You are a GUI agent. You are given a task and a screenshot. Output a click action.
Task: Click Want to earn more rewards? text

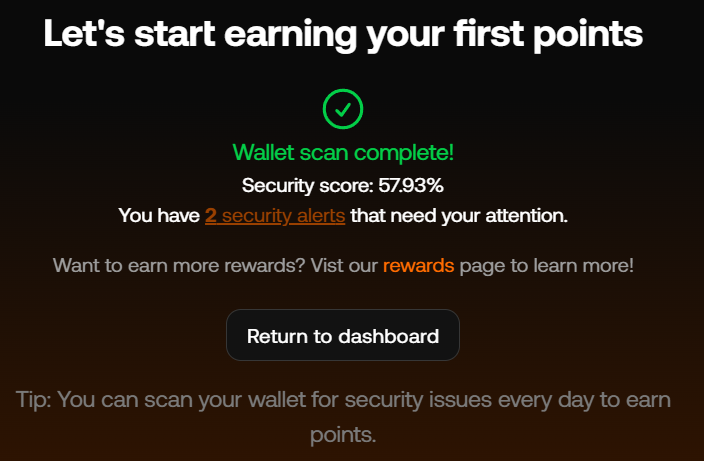click(x=179, y=265)
